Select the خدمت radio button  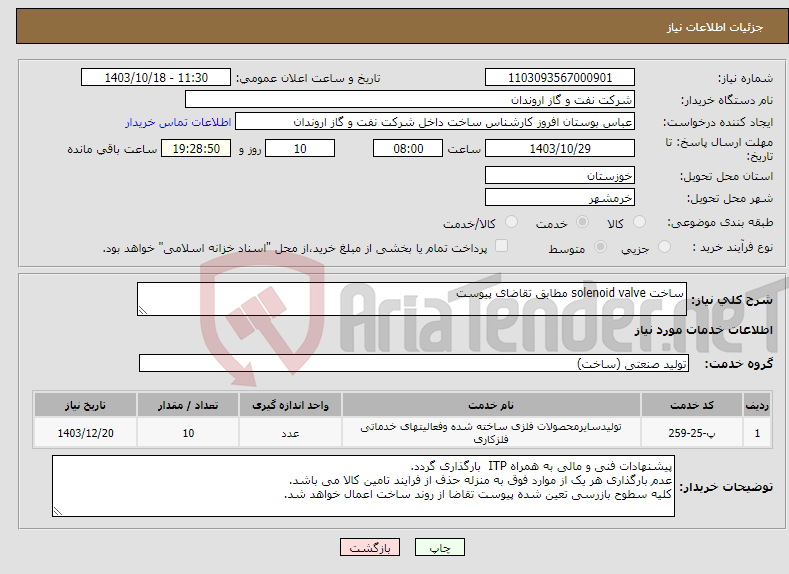[x=582, y=222]
